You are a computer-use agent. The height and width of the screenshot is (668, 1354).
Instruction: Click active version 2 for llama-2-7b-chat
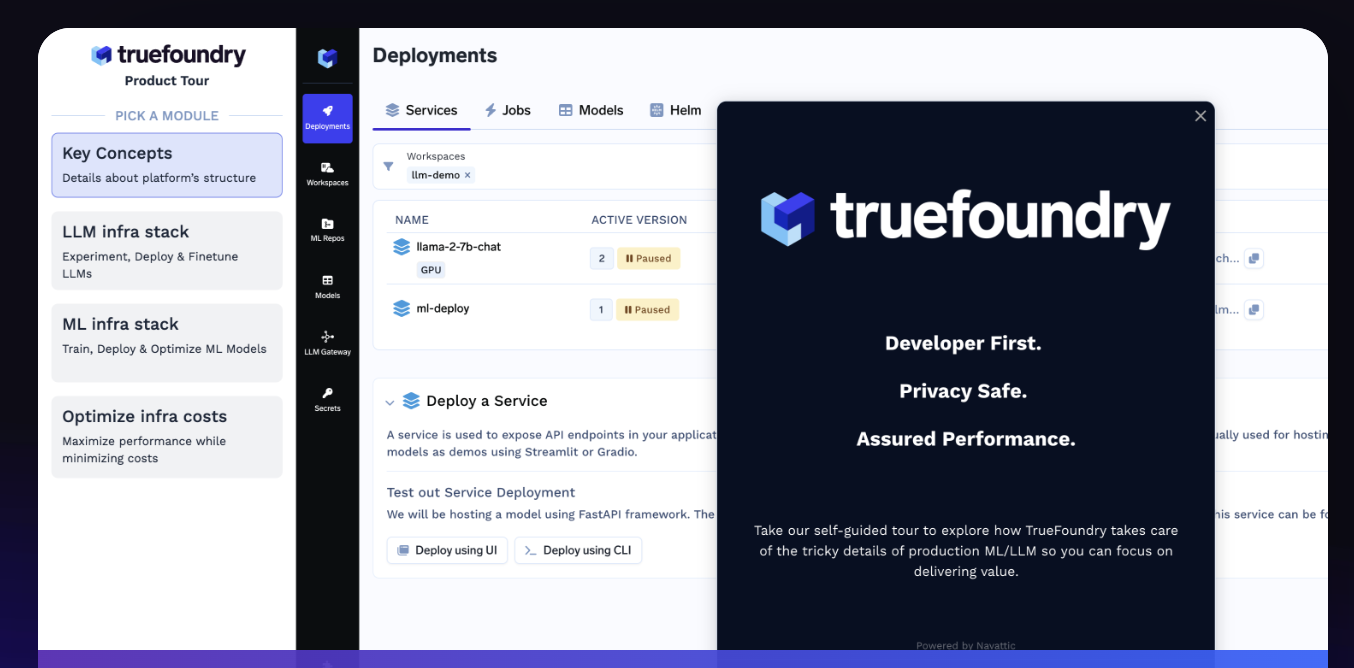click(601, 259)
